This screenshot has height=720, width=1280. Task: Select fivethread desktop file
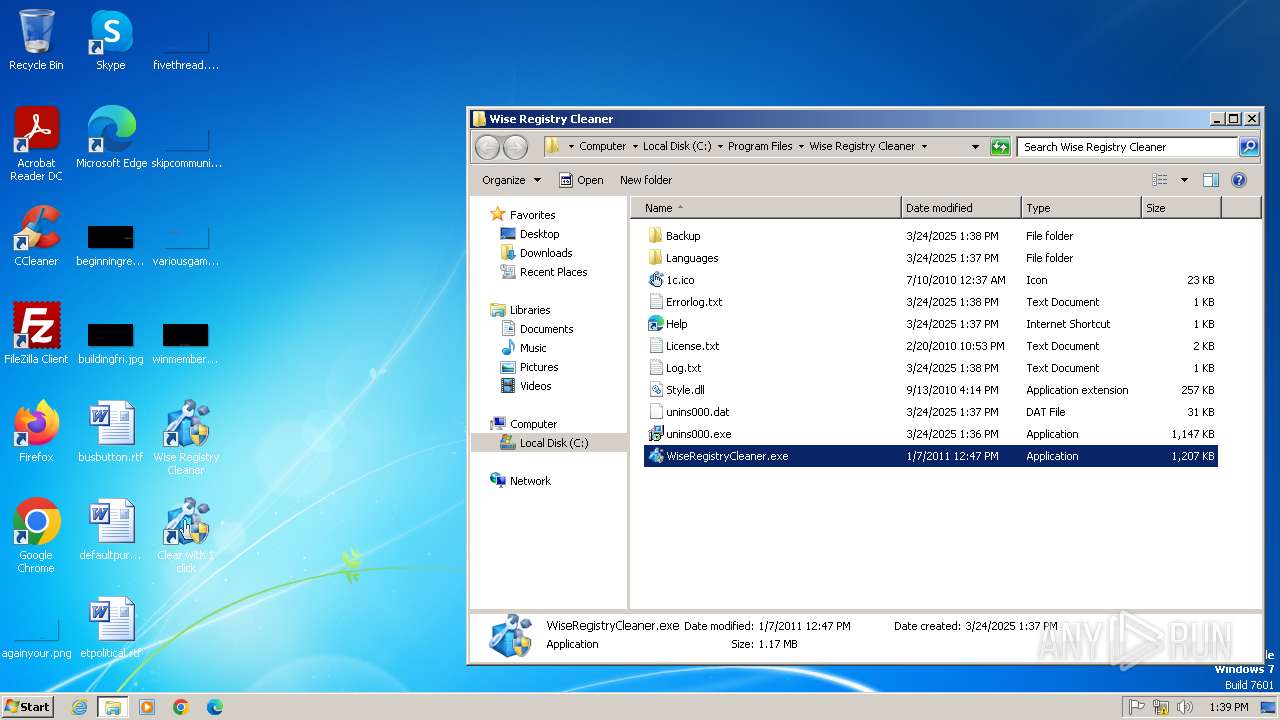click(x=186, y=52)
